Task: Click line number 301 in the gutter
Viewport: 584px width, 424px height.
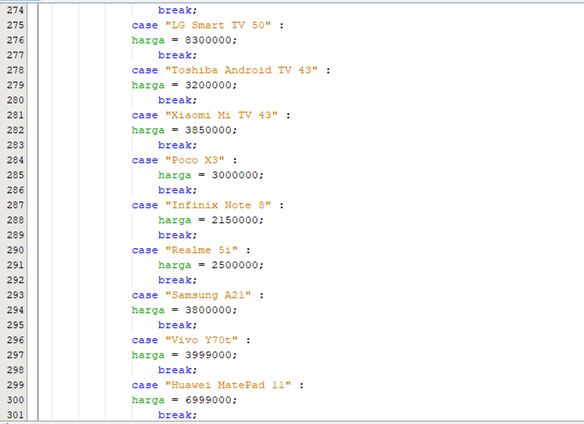Action: point(15,415)
